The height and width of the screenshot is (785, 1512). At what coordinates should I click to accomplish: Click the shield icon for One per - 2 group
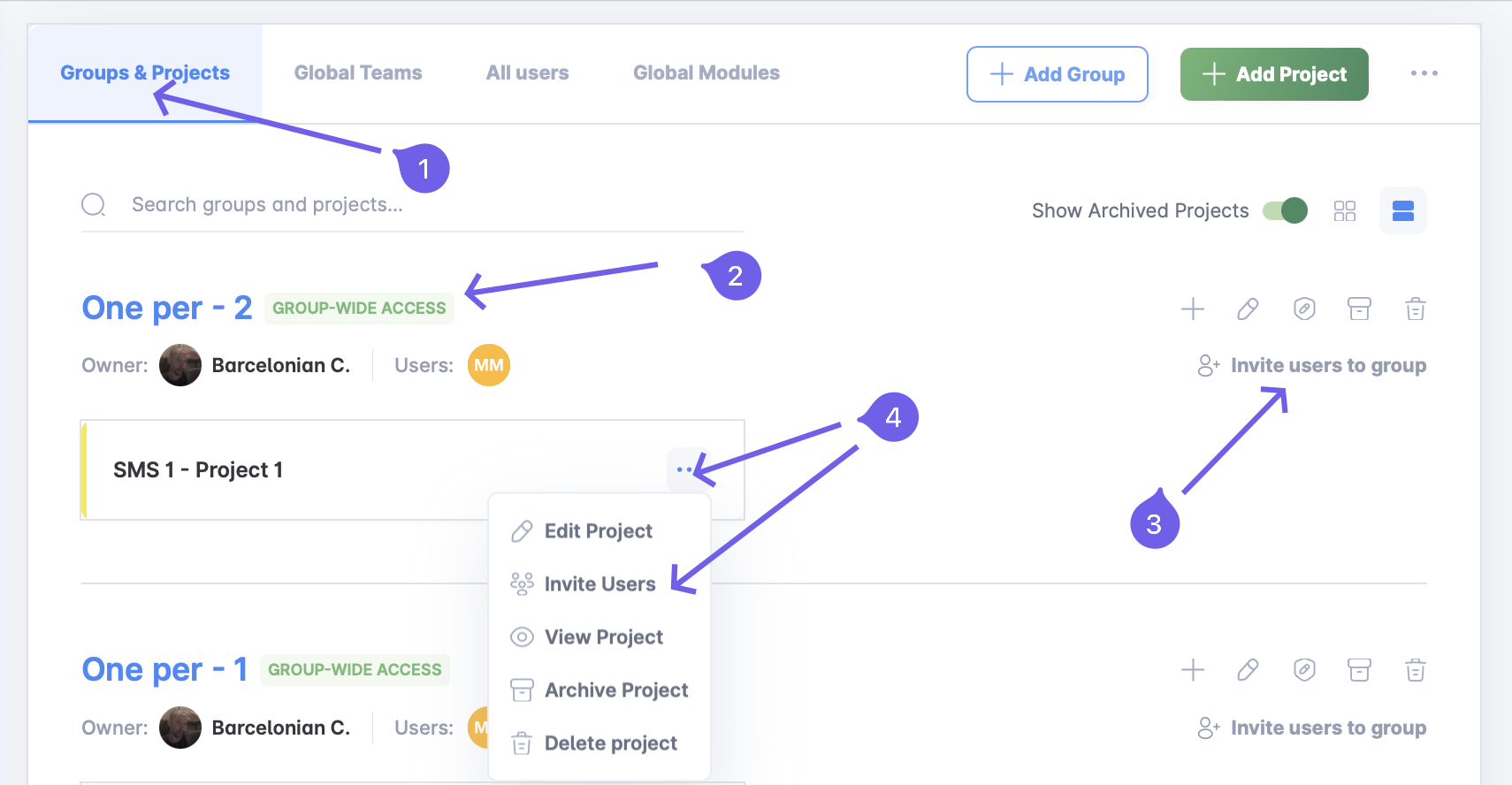tap(1304, 309)
